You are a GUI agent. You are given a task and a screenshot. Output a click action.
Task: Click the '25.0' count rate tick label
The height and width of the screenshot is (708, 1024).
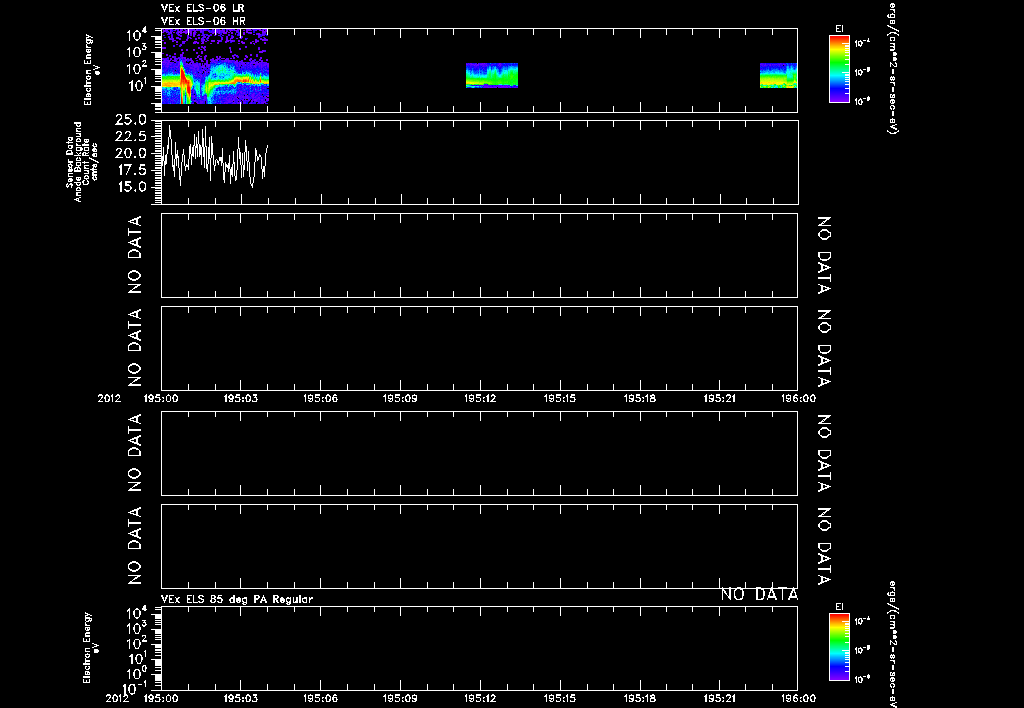pos(133,120)
